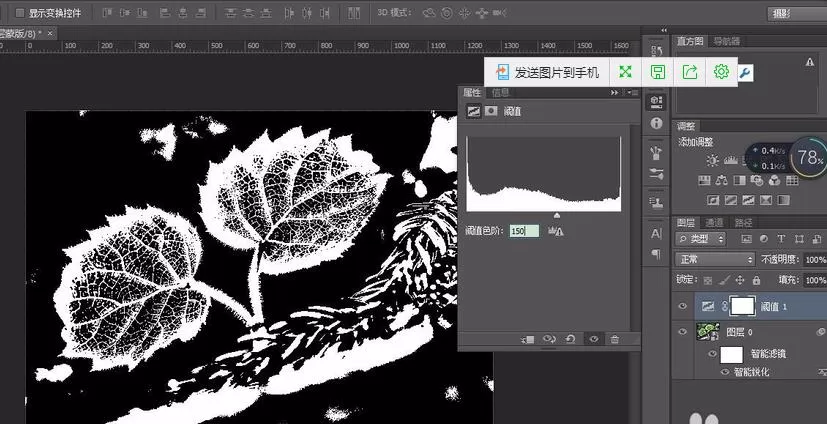Select the 3D pan mode icon
827x424 pixels.
click(x=464, y=13)
